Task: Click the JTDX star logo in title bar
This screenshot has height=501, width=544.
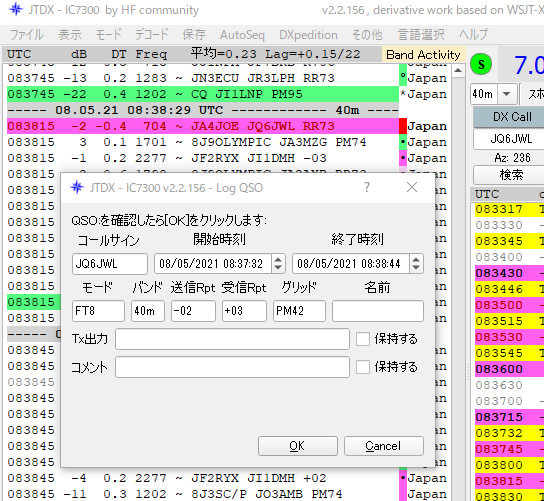Action: click(x=16, y=10)
